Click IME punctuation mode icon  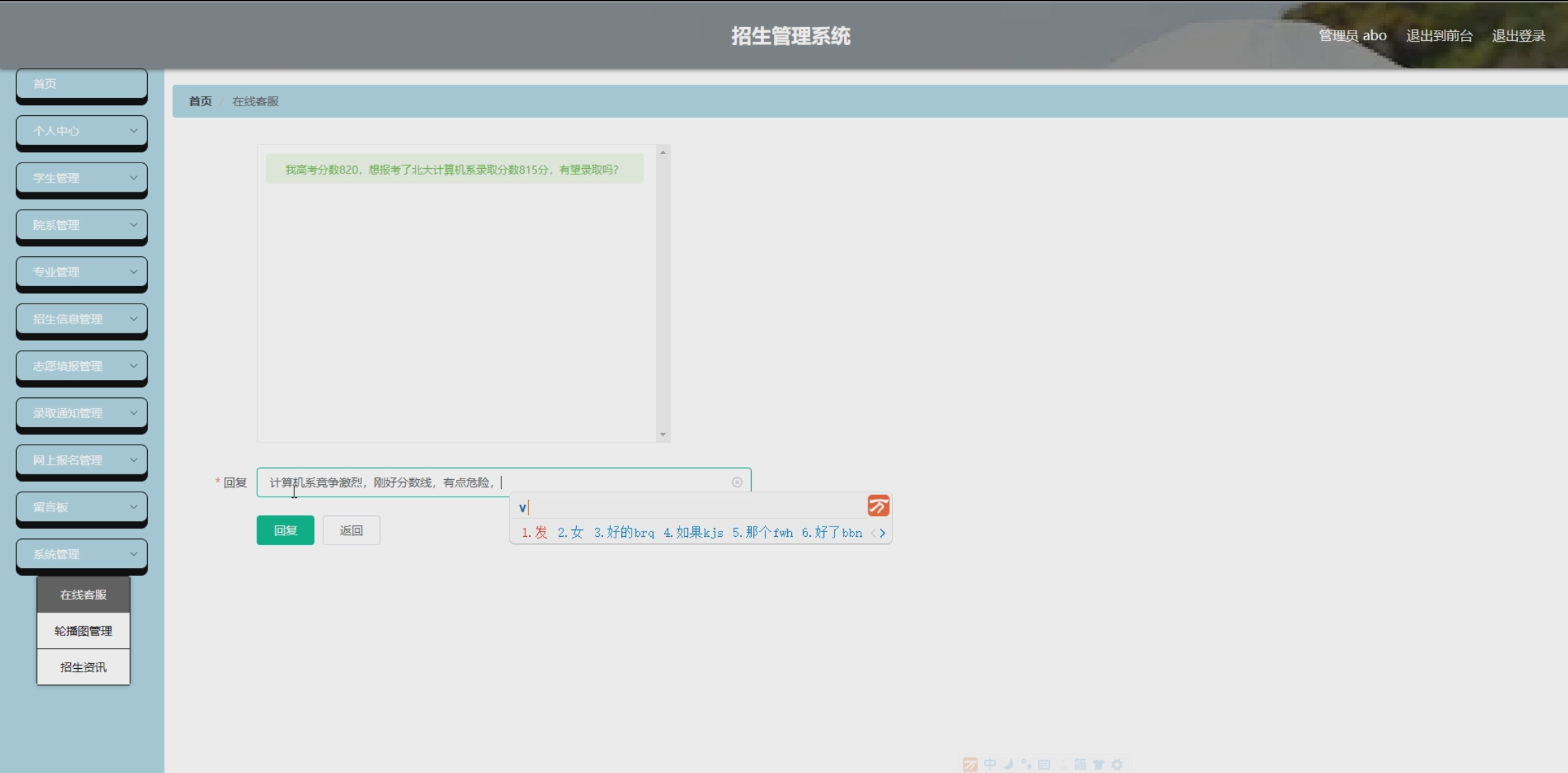click(1026, 764)
